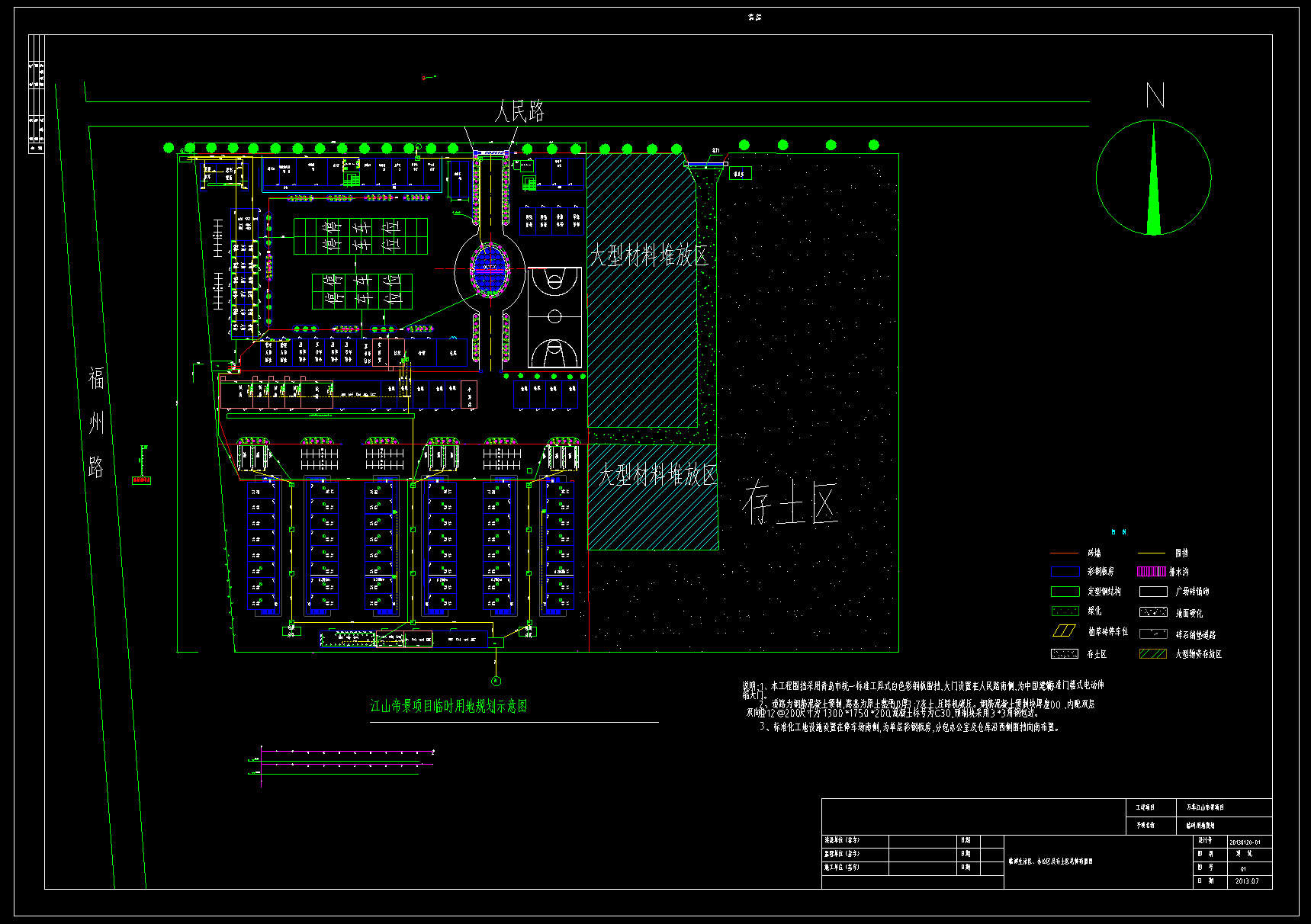Click the basketball court symbol in the plan
This screenshot has height=924, width=1311.
pyautogui.click(x=554, y=317)
